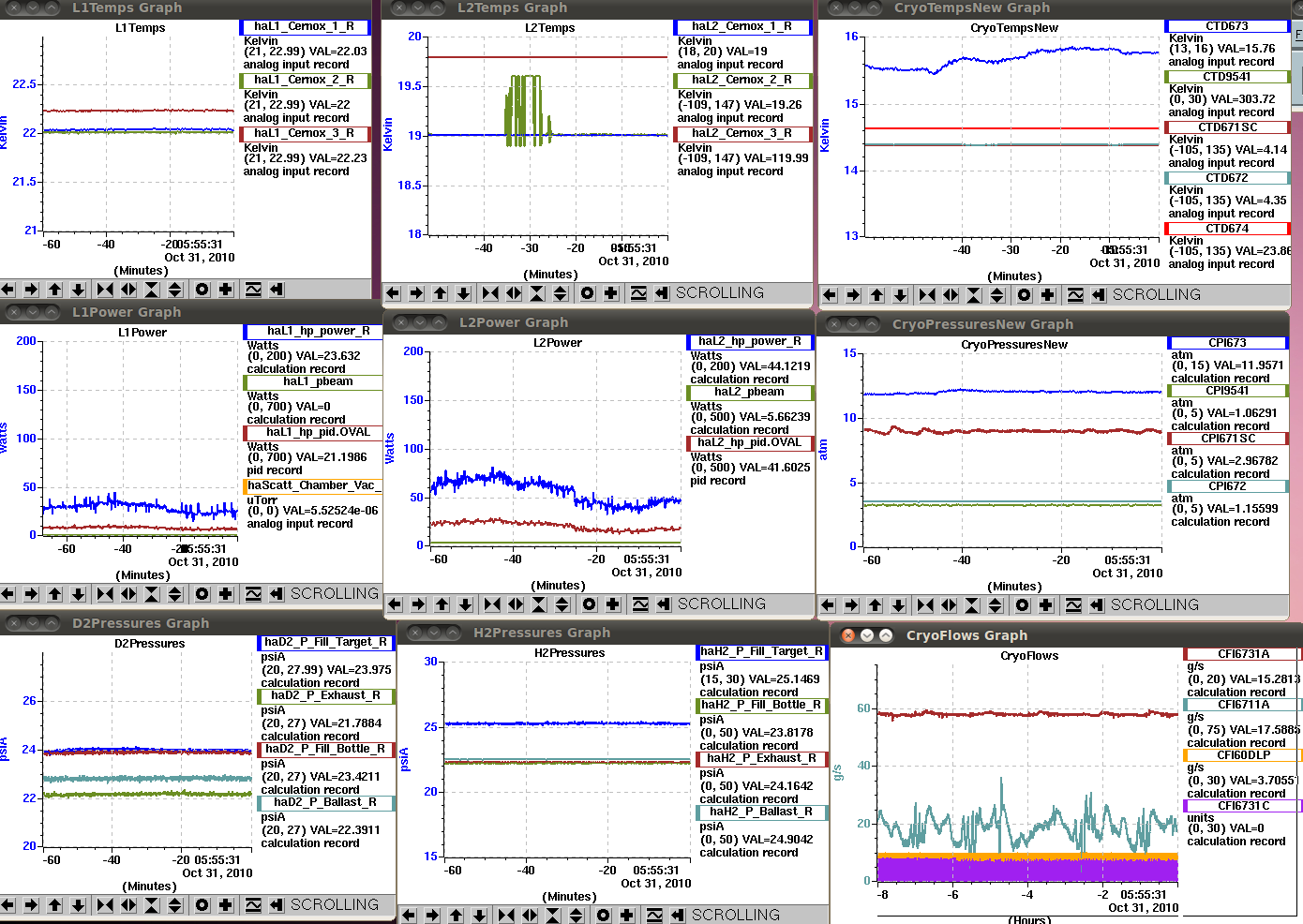Pan left in the L2Power graph toolbar
Viewport: 1303px width, 924px height.
395,604
